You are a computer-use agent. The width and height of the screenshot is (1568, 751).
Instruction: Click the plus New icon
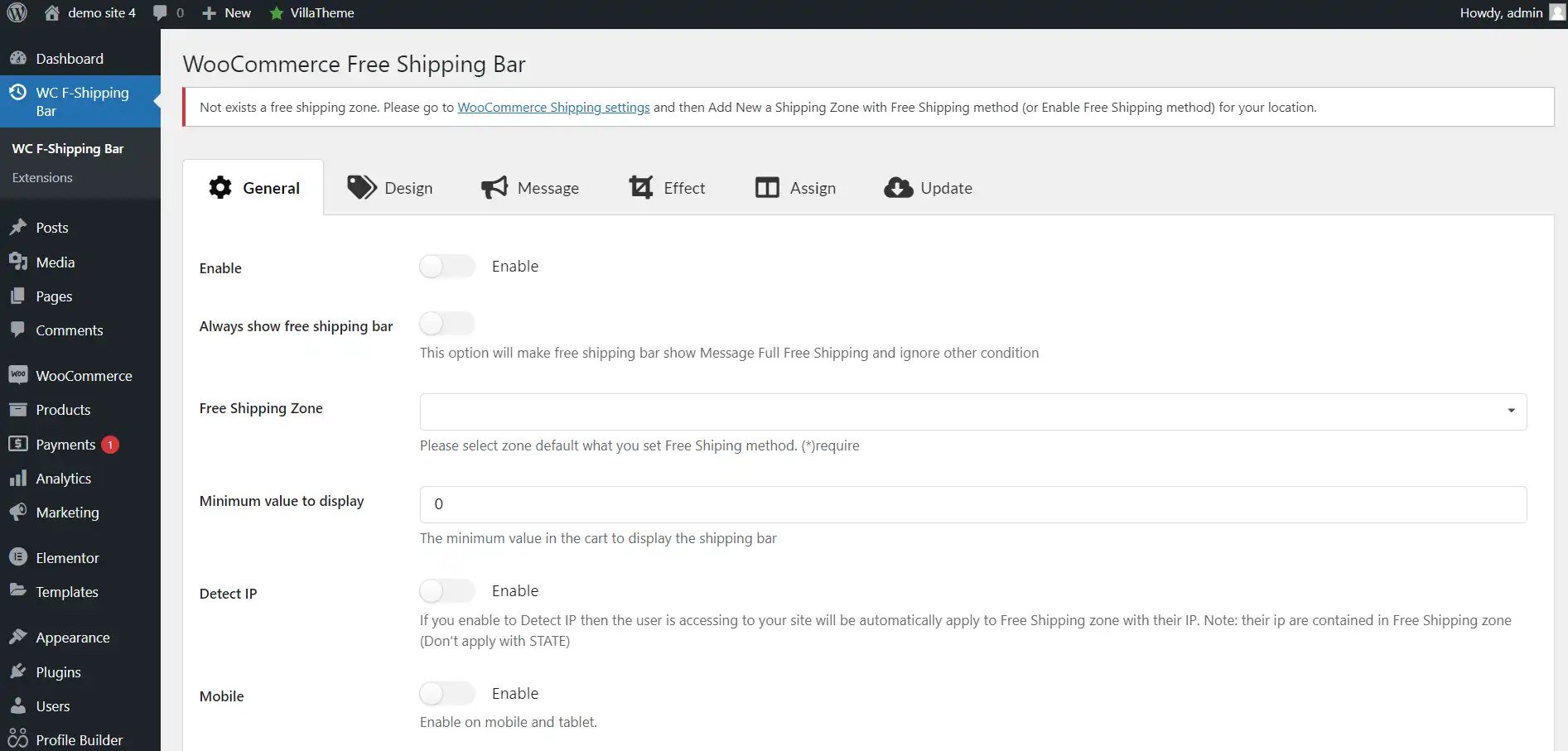[210, 13]
